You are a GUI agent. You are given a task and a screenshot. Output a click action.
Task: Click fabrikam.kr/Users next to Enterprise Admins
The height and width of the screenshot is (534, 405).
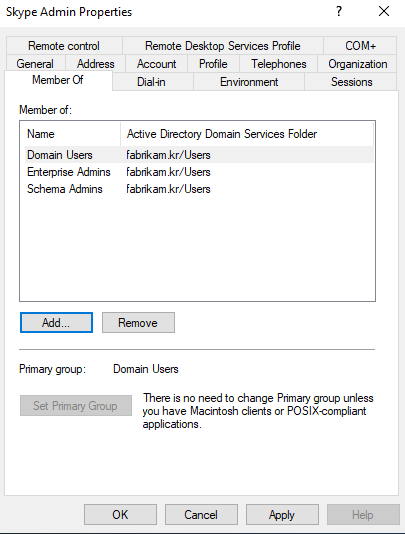coord(168,172)
